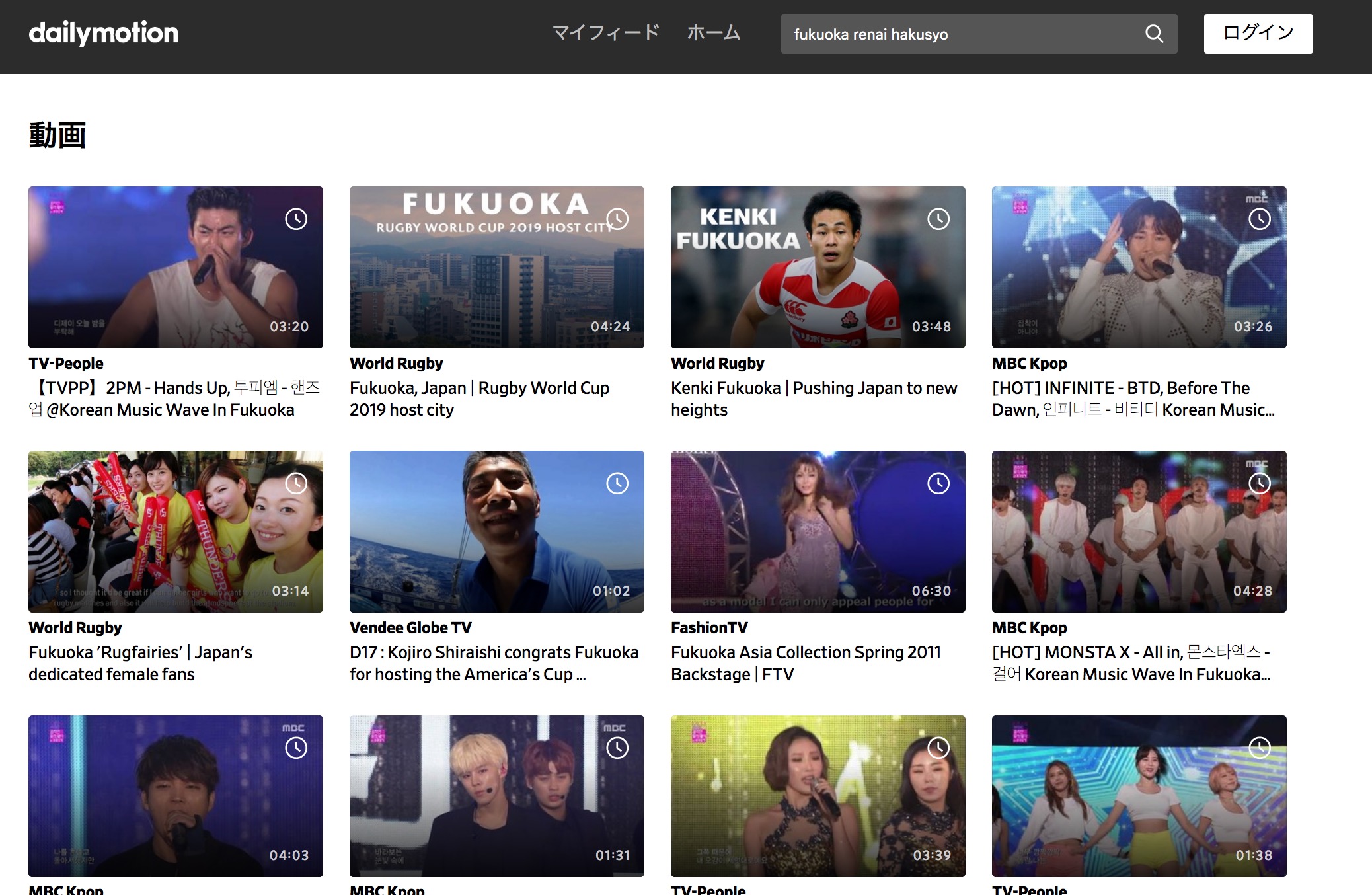Add Rugfairies video to watch later
Image resolution: width=1372 pixels, height=895 pixels.
coord(296,483)
